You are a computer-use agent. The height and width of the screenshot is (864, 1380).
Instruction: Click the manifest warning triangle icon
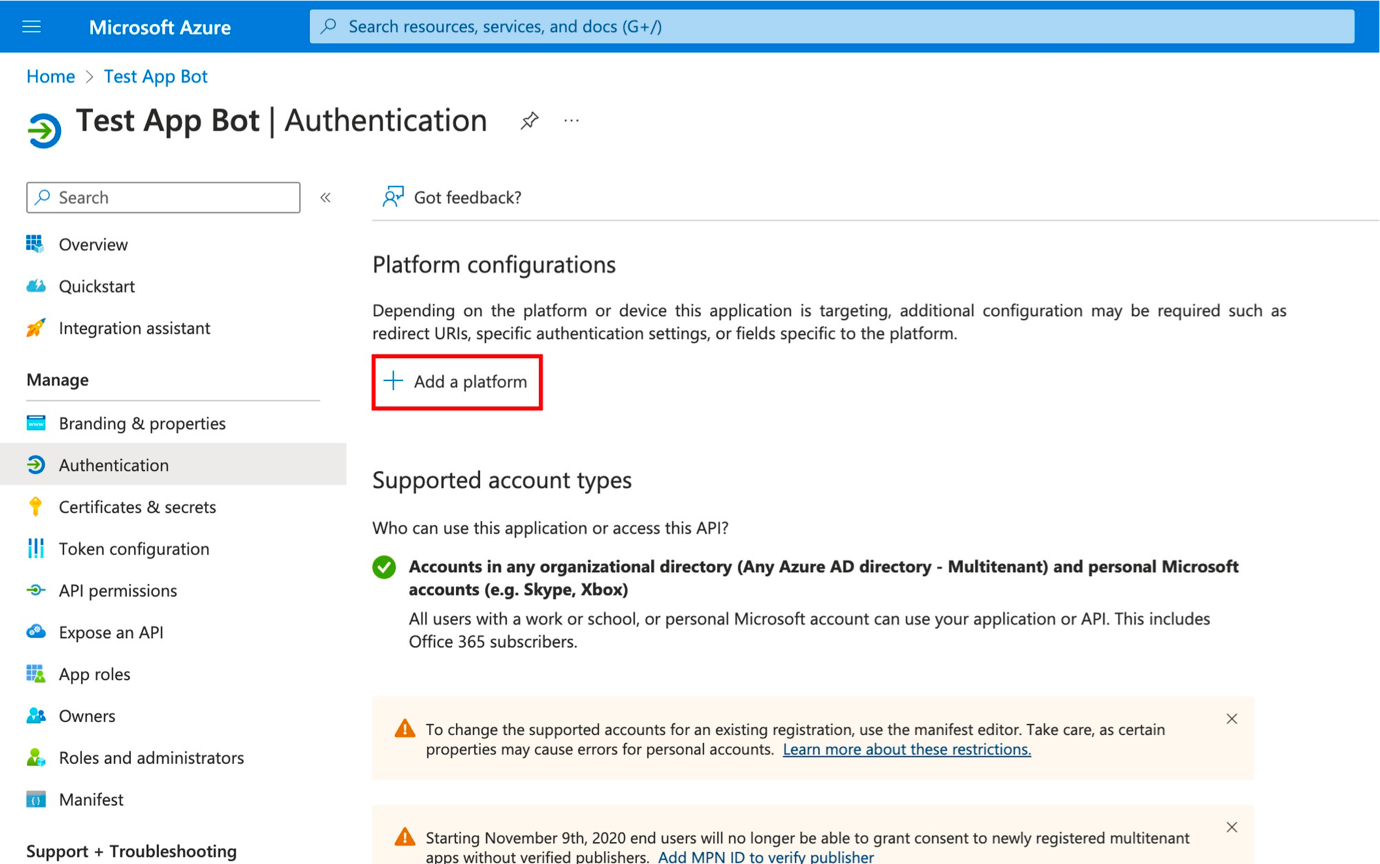pos(405,728)
